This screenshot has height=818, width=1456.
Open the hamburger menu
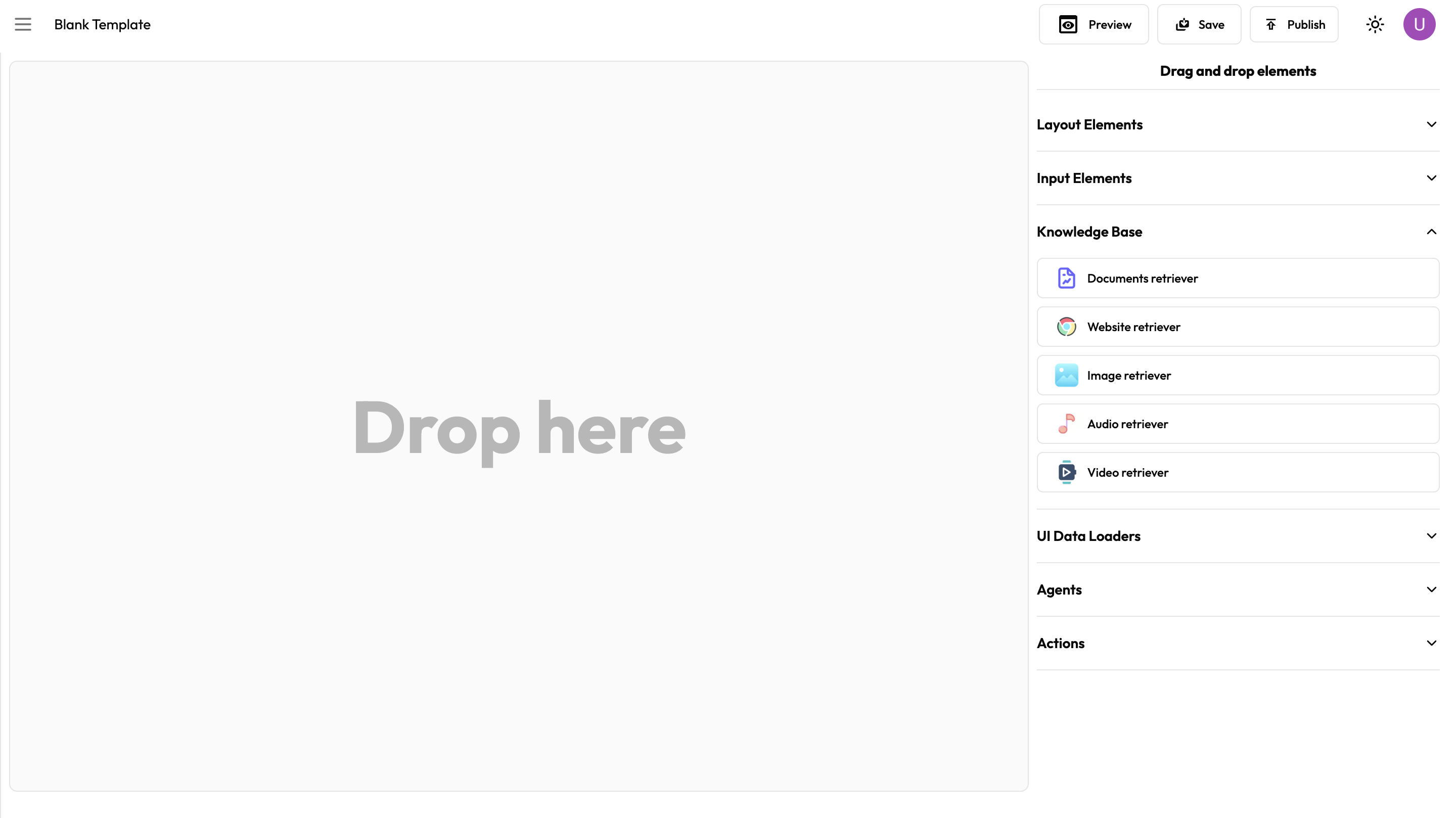coord(23,24)
